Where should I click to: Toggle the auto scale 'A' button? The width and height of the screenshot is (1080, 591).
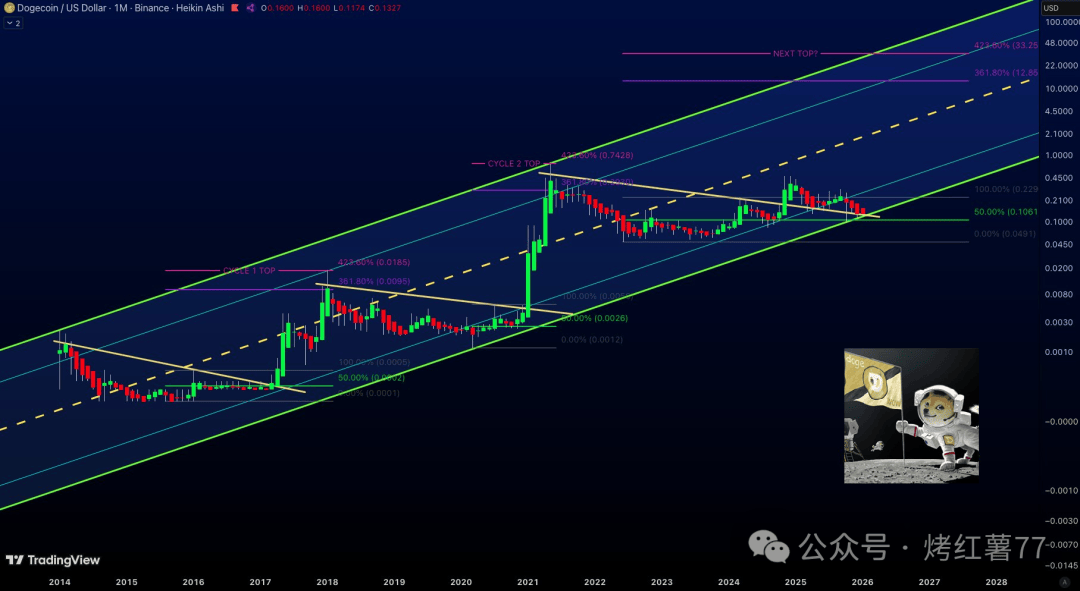(x=1063, y=581)
